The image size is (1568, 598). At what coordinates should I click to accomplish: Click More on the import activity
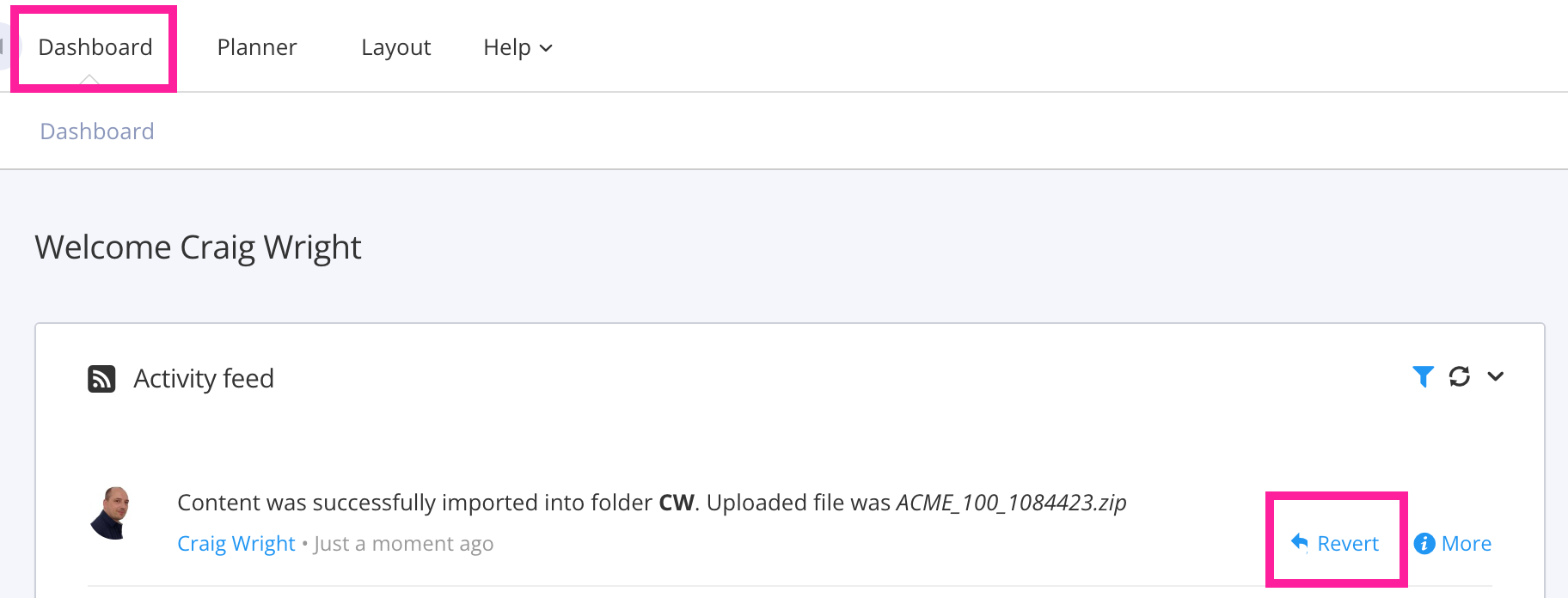pos(1466,543)
